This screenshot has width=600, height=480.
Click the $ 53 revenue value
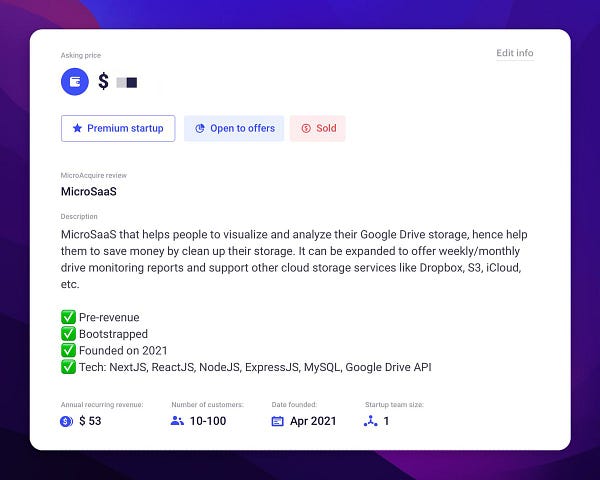[90, 421]
